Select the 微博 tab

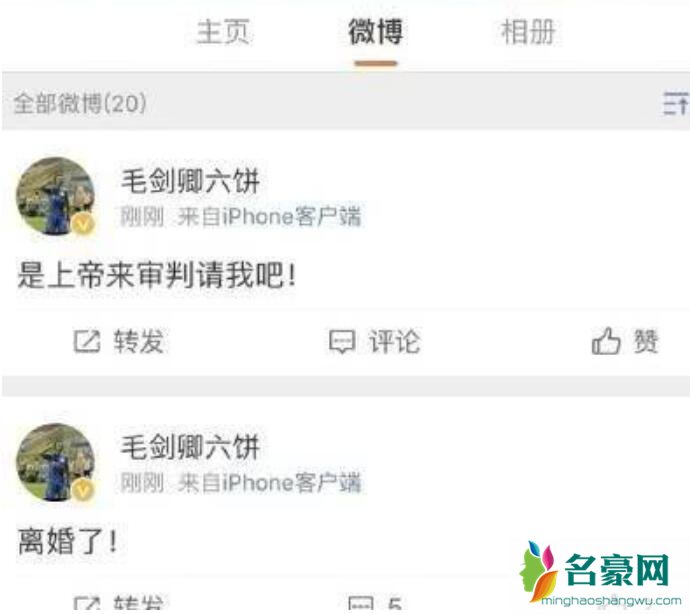tap(375, 32)
